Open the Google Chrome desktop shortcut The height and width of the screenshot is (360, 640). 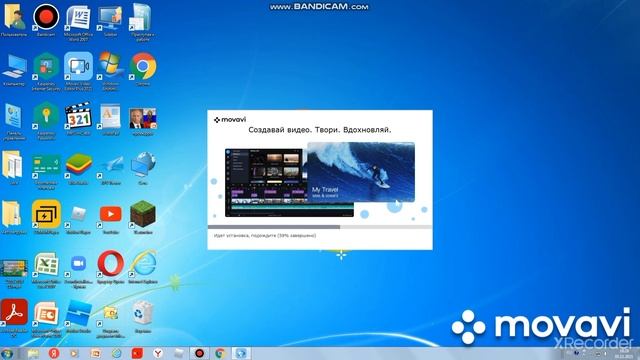coord(142,66)
